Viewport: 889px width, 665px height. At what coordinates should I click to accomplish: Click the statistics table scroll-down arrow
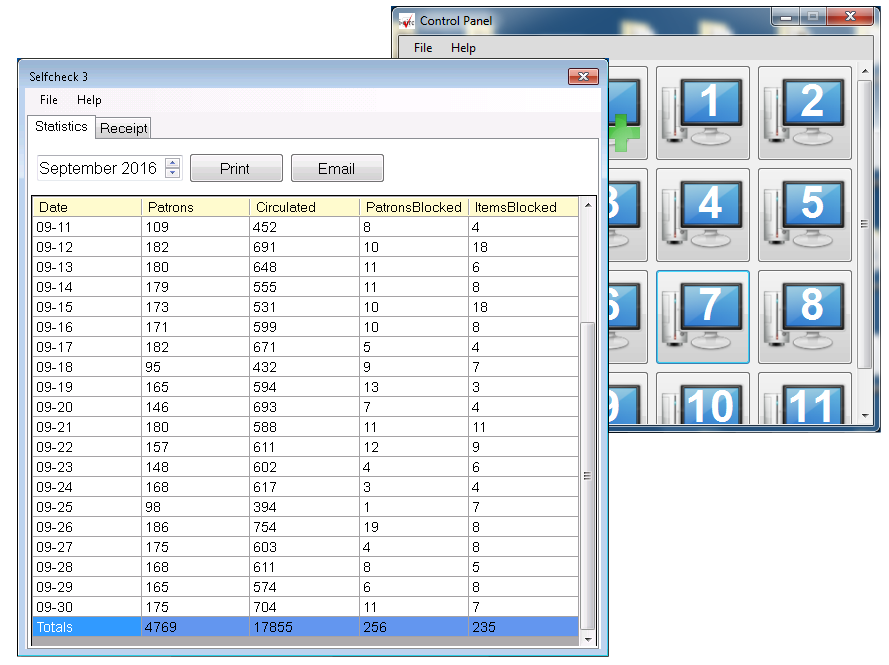588,639
